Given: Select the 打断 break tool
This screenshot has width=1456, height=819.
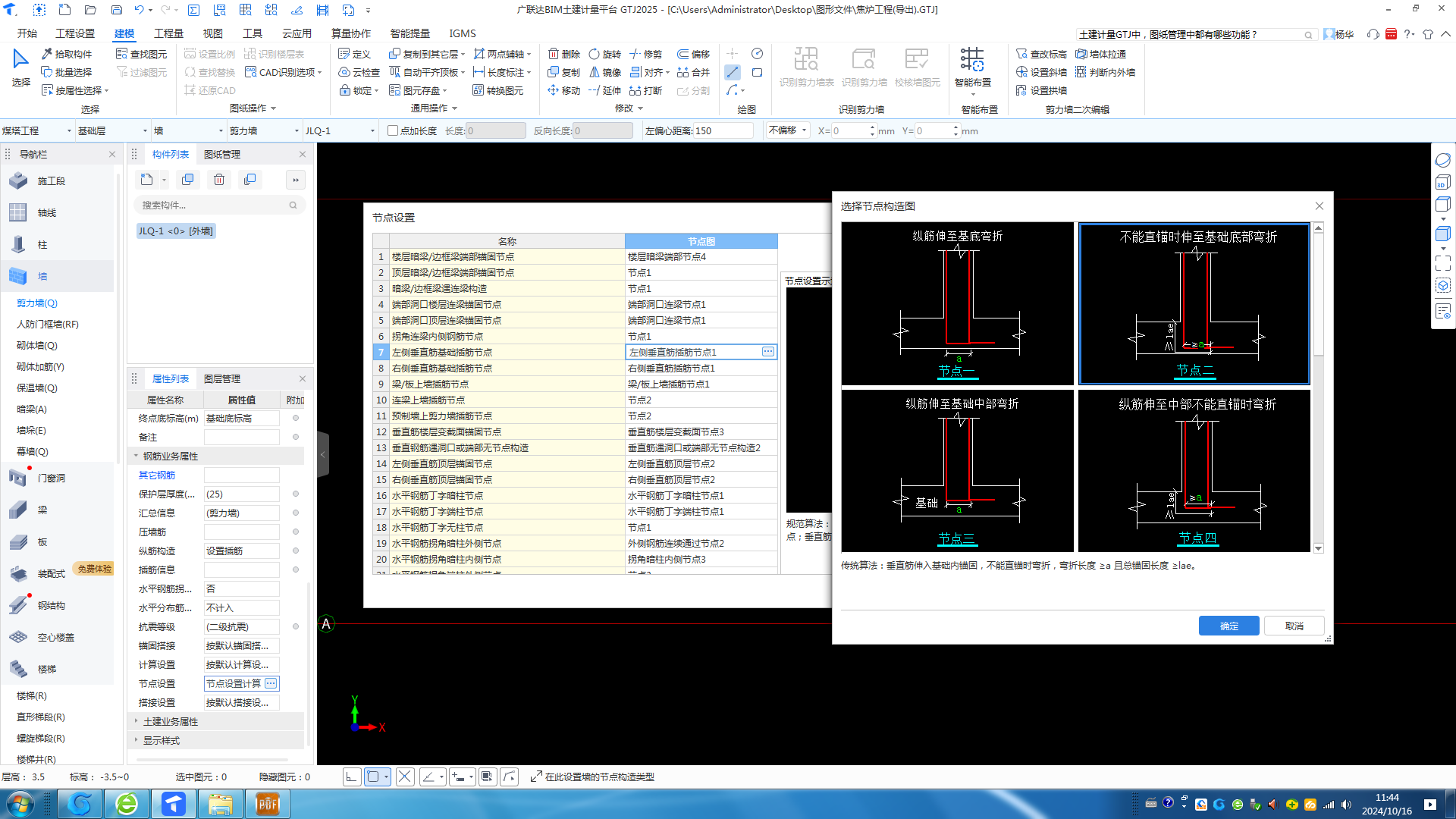Looking at the screenshot, I should point(646,90).
